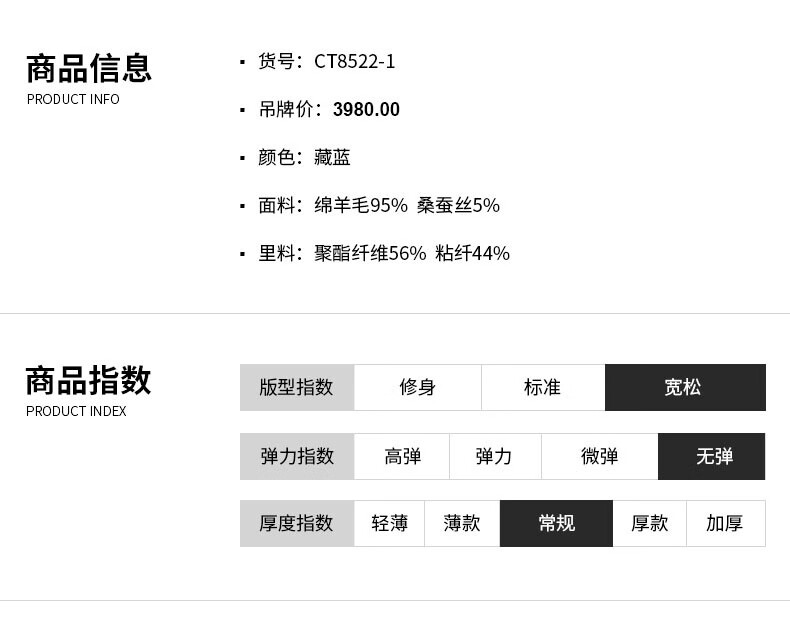
Task: Choose 无弹 in elasticity row
Action: pyautogui.click(x=711, y=456)
